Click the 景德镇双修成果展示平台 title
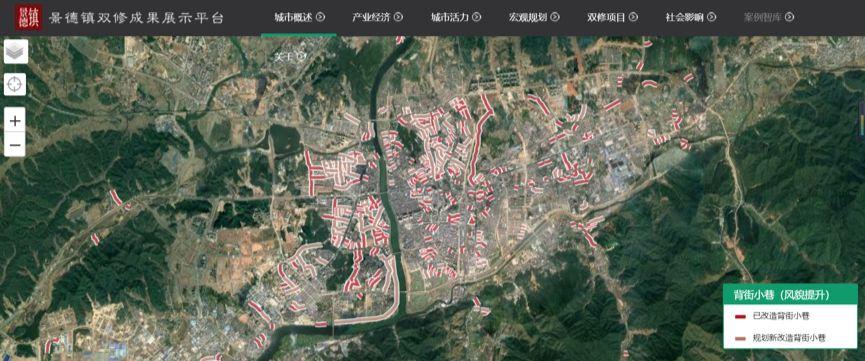The width and height of the screenshot is (865, 361). coord(136,18)
